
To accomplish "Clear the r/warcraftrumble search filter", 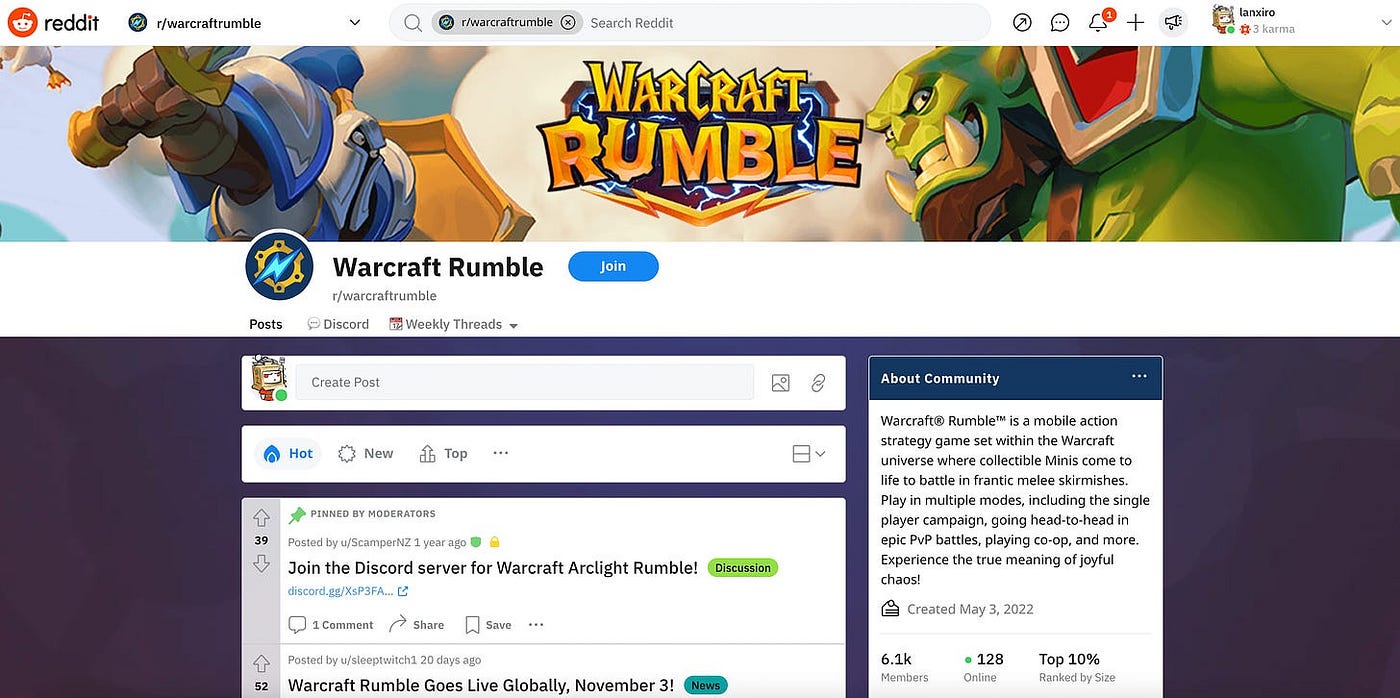I will point(568,22).
